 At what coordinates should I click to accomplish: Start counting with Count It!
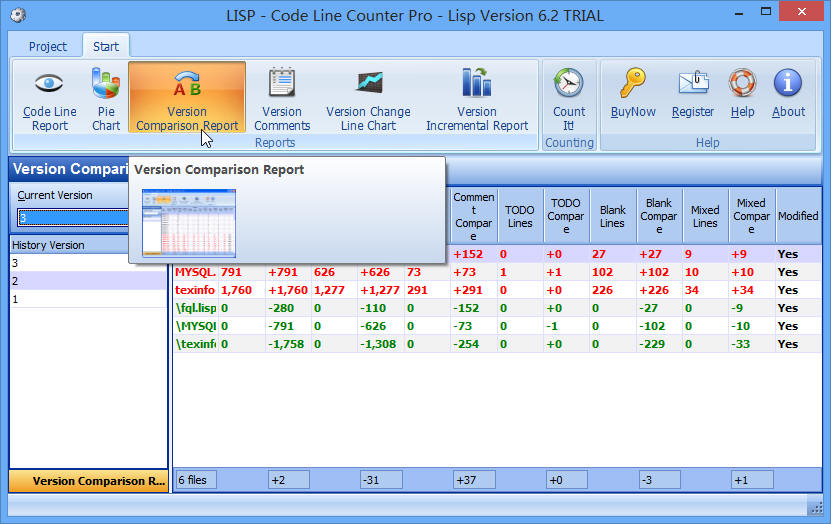tap(569, 99)
